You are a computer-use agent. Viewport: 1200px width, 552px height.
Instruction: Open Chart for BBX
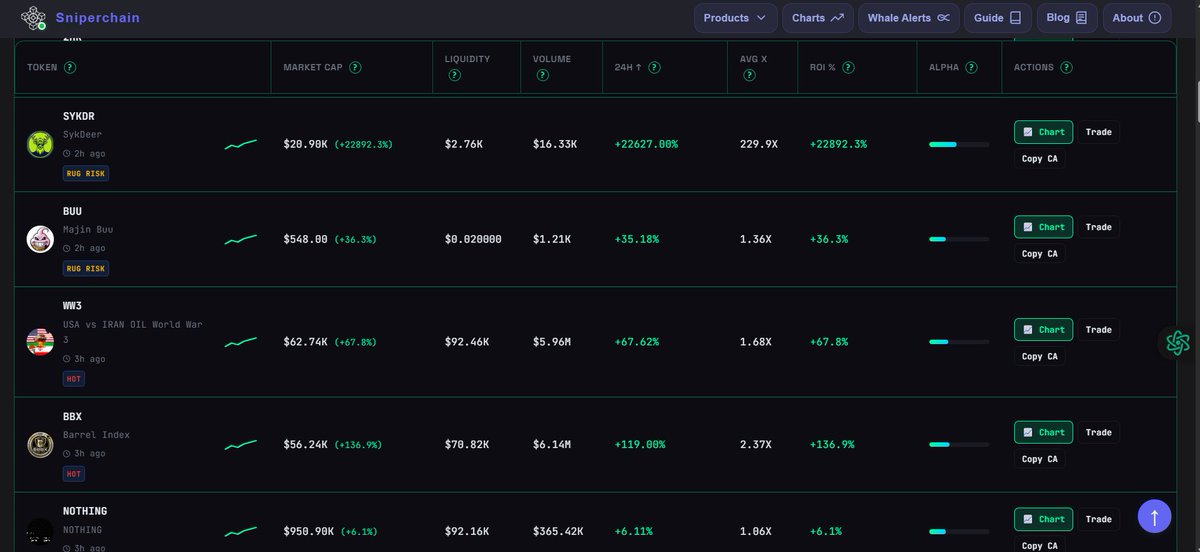[x=1044, y=433]
